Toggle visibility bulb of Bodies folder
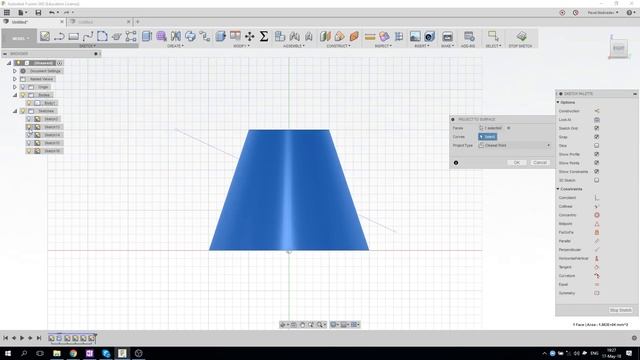The width and height of the screenshot is (640, 360). [x=23, y=95]
